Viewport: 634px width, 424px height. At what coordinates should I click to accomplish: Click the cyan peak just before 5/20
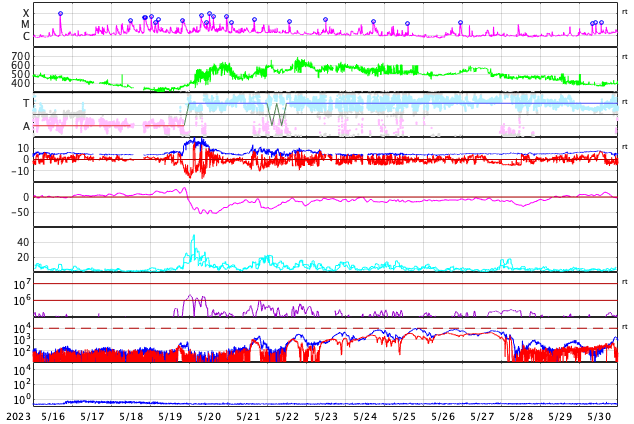[x=193, y=238]
